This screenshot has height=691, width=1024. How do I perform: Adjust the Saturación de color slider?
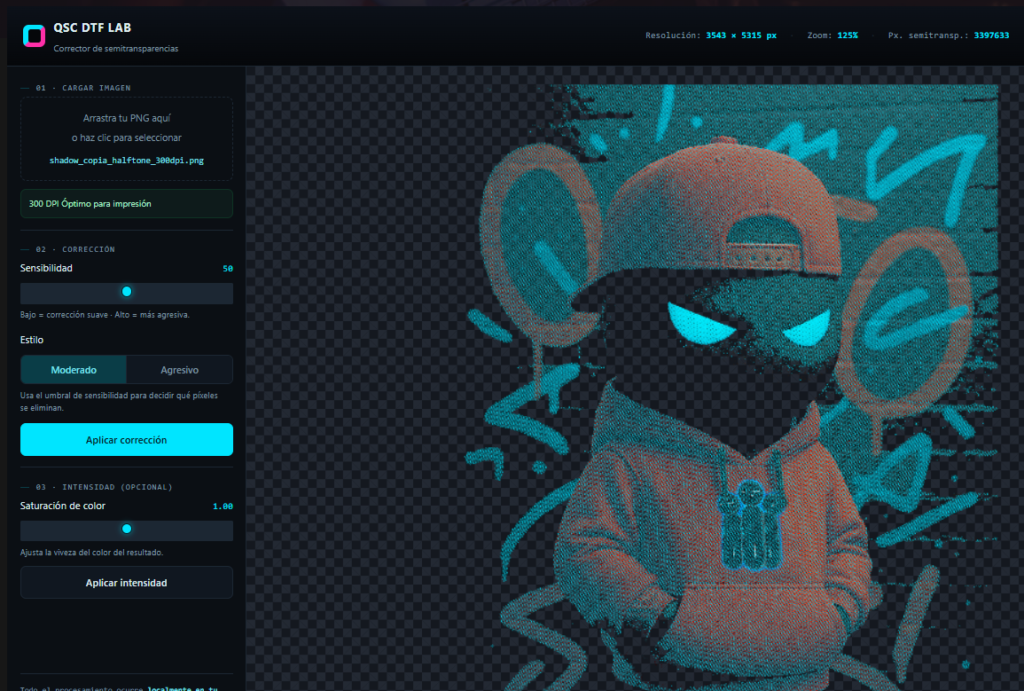pyautogui.click(x=127, y=529)
